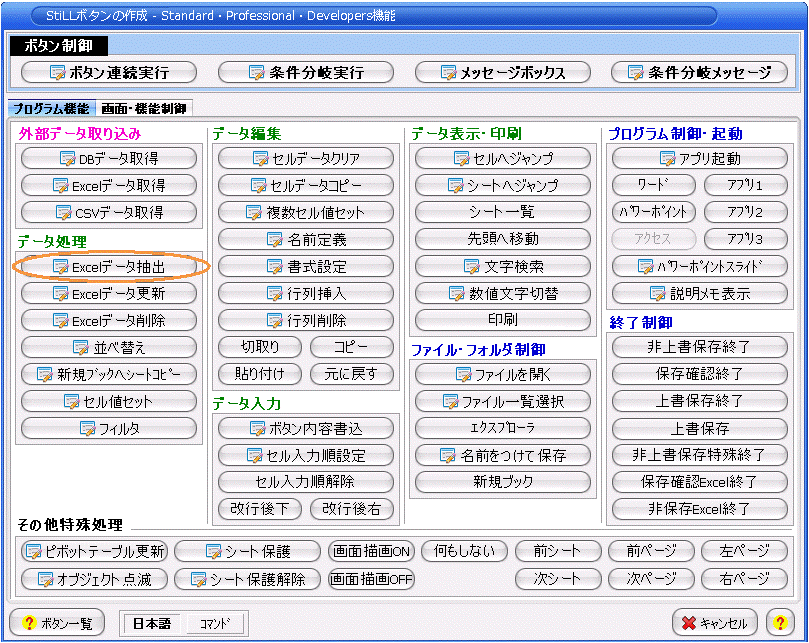Select the 切取り button
The height and width of the screenshot is (643, 809).
tap(260, 347)
